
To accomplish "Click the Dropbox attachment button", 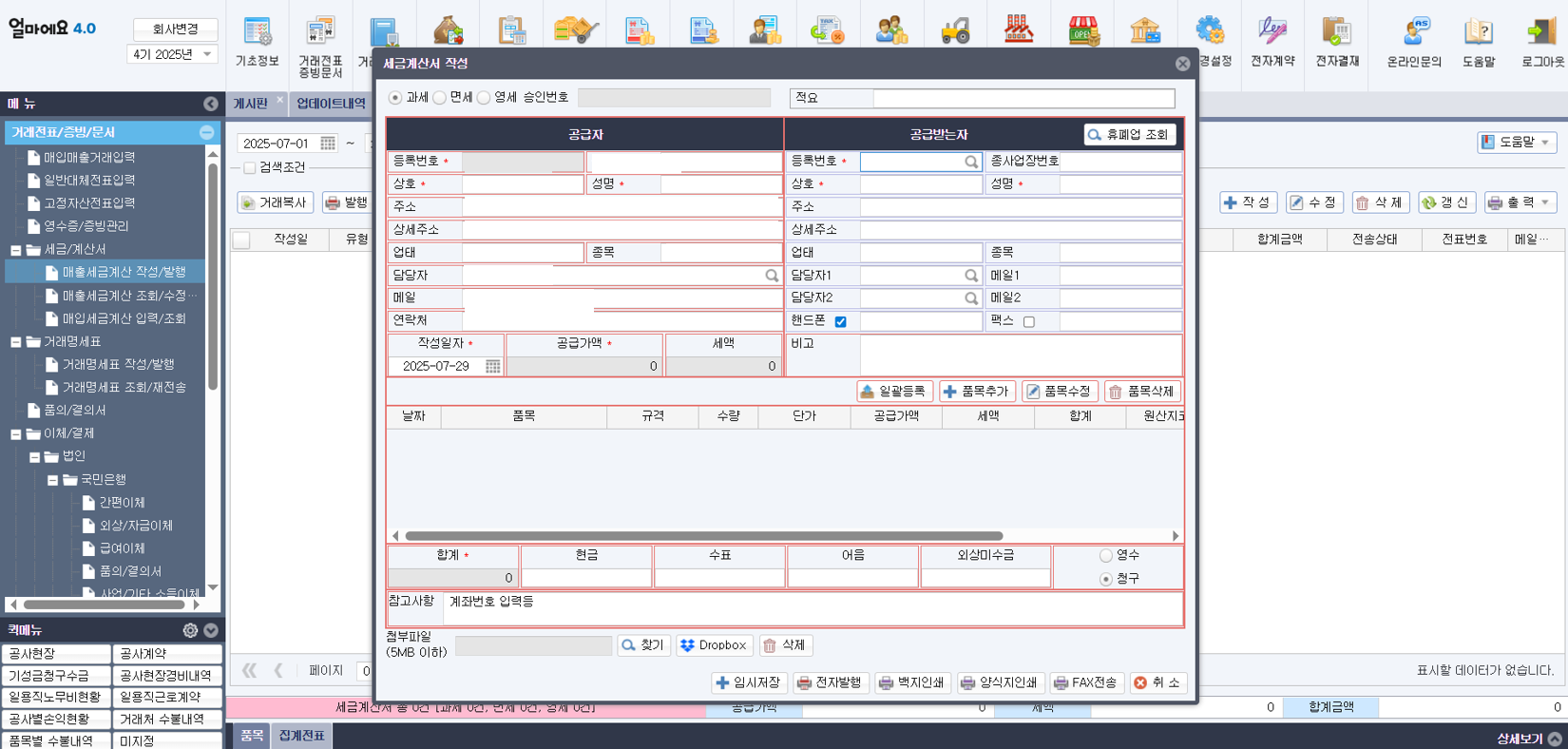I will point(715,645).
